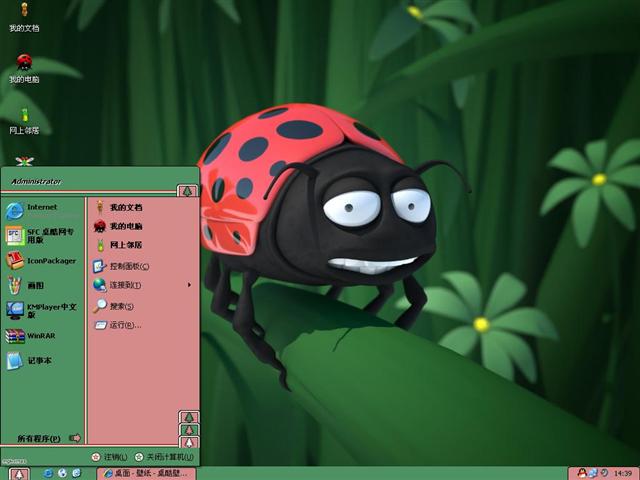Image resolution: width=640 pixels, height=480 pixels.
Task: Open 网上邻居 in start menu right pane
Action: pos(143,245)
